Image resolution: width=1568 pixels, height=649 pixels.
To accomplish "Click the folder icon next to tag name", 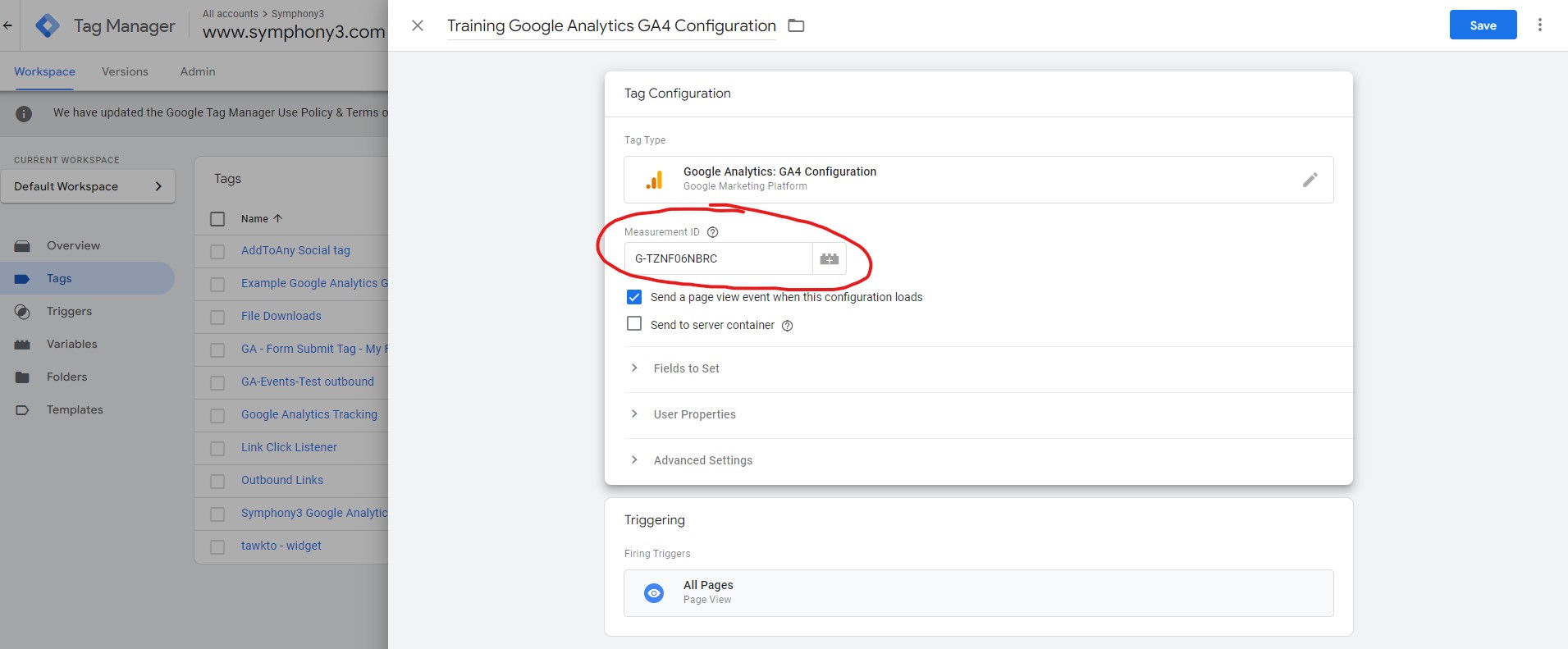I will point(796,25).
